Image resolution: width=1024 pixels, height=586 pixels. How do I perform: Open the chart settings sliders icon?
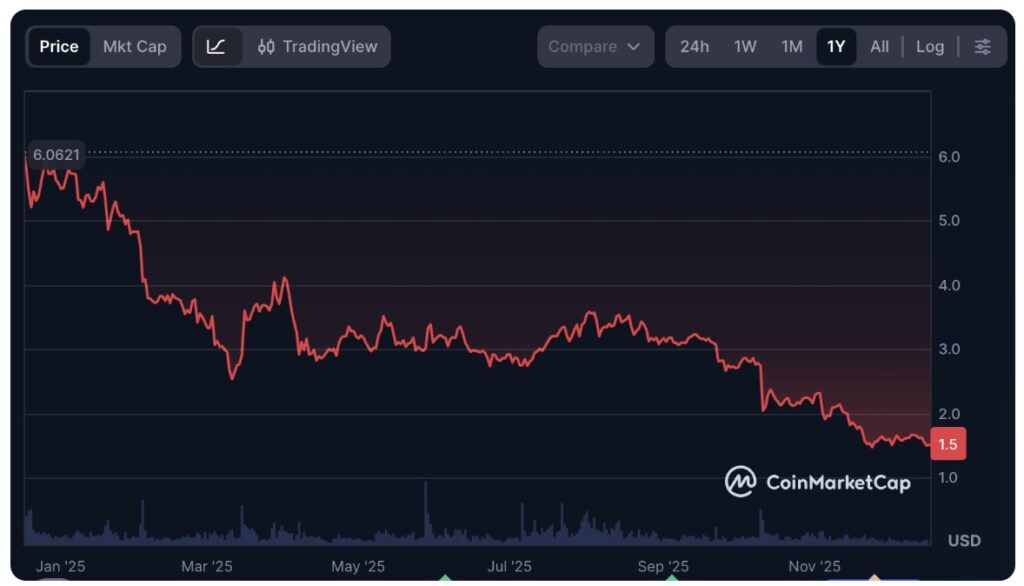point(983,47)
